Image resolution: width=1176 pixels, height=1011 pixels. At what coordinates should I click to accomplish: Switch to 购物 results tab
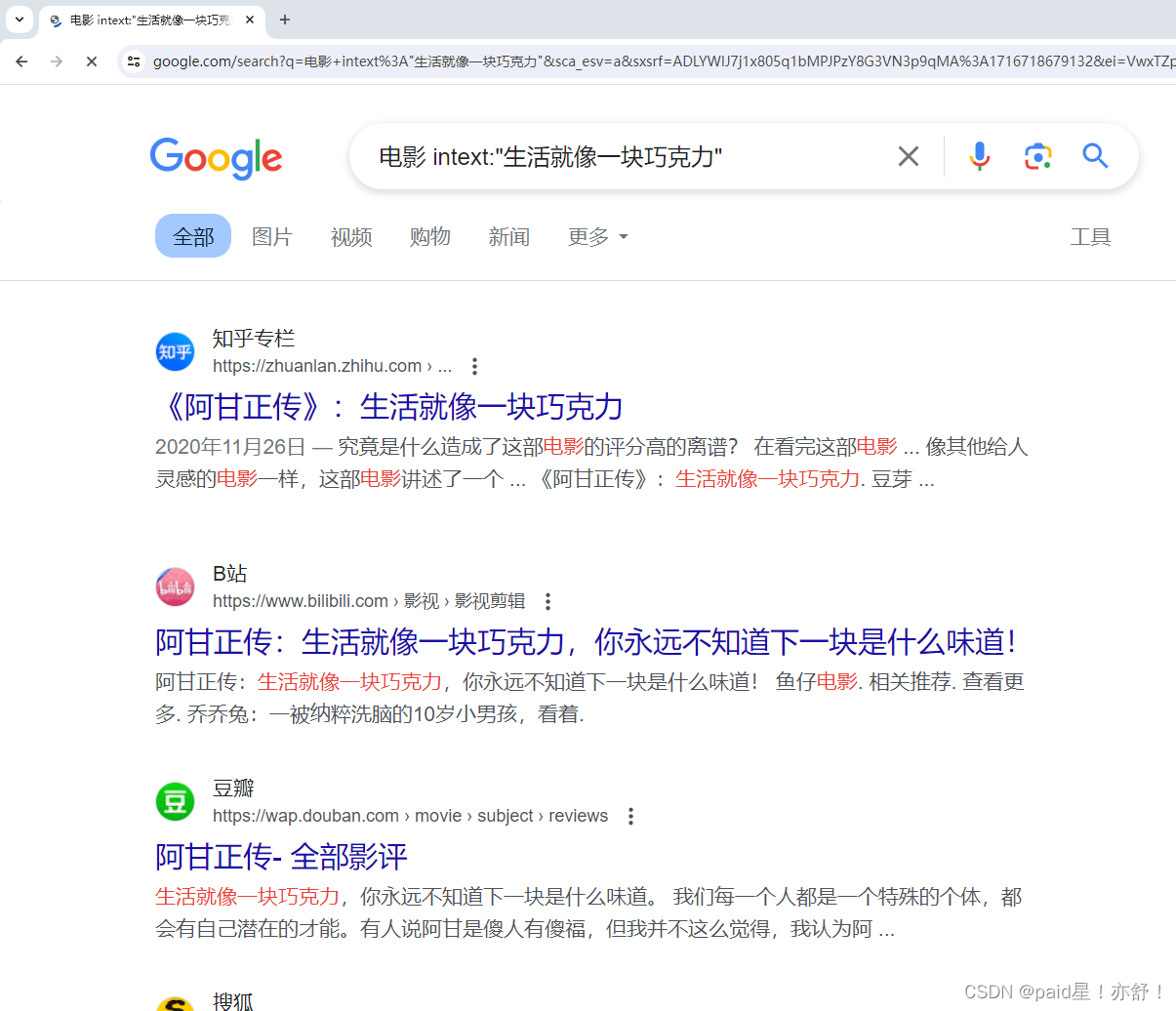[x=430, y=236]
